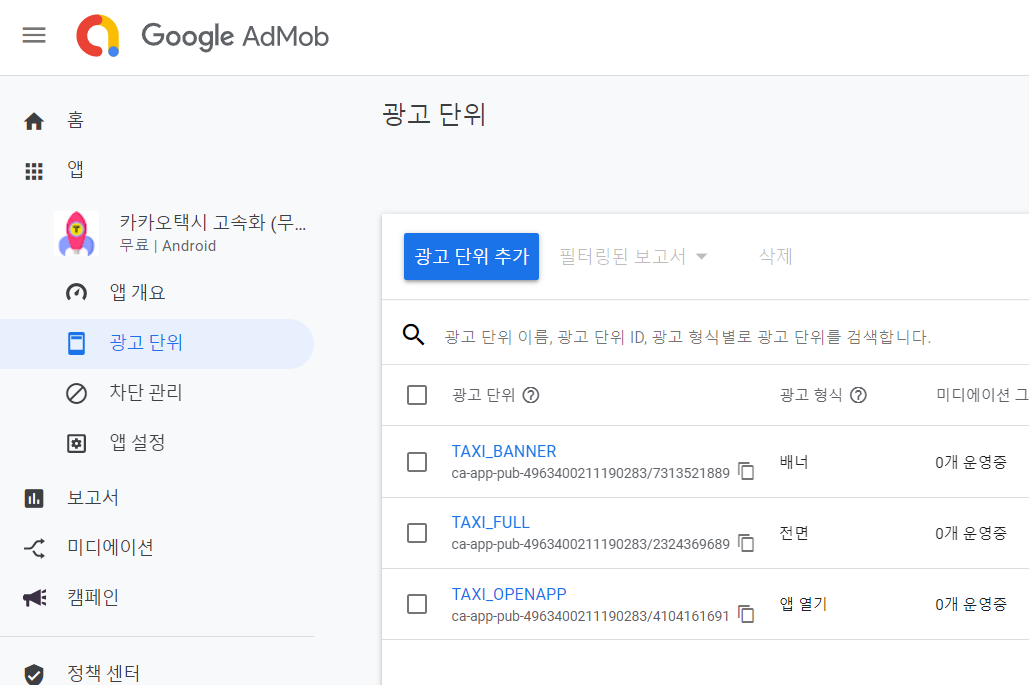
Task: Click the ad unit search field
Action: pos(687,337)
